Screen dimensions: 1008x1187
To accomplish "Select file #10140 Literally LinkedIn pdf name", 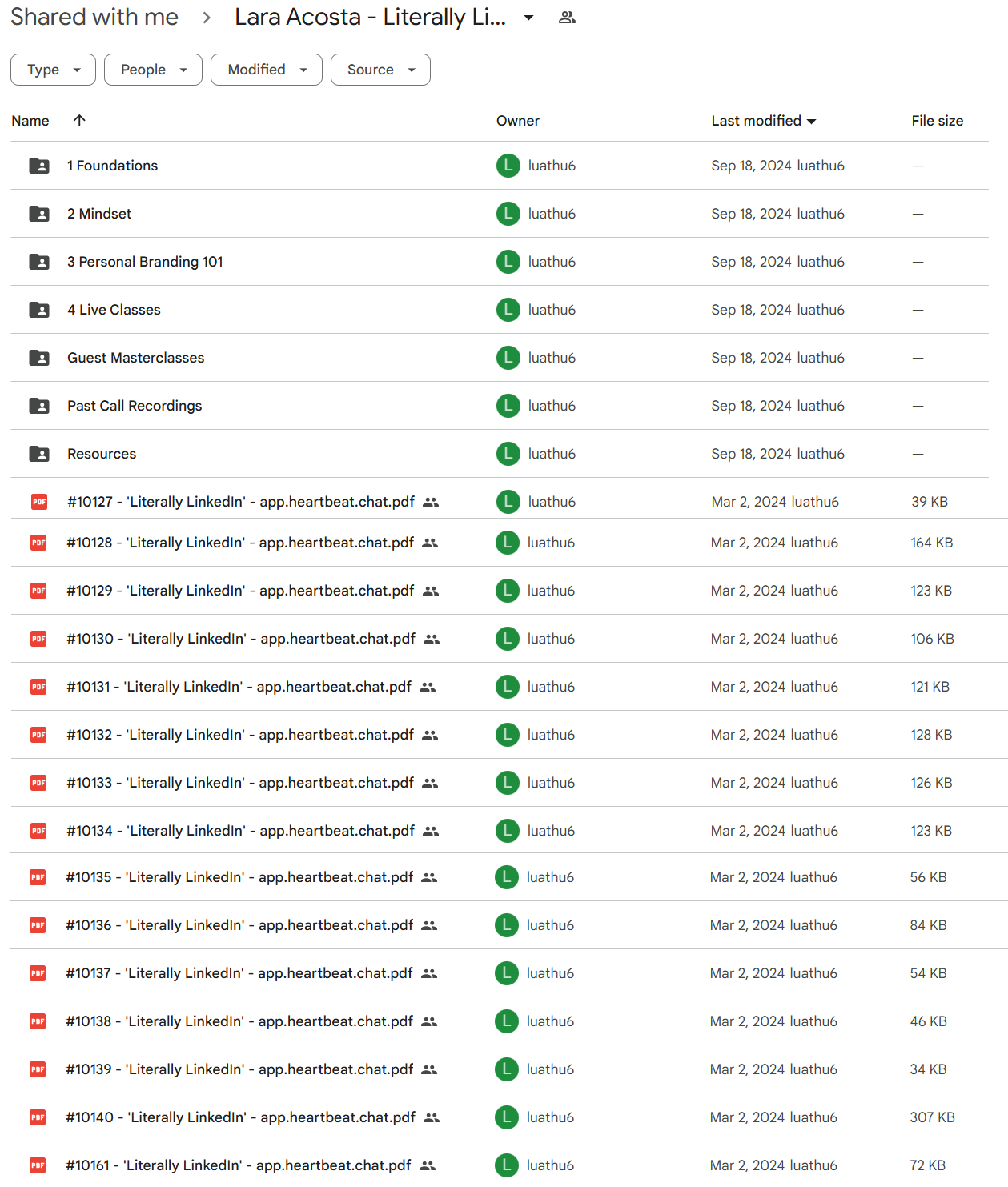I will [x=241, y=1117].
